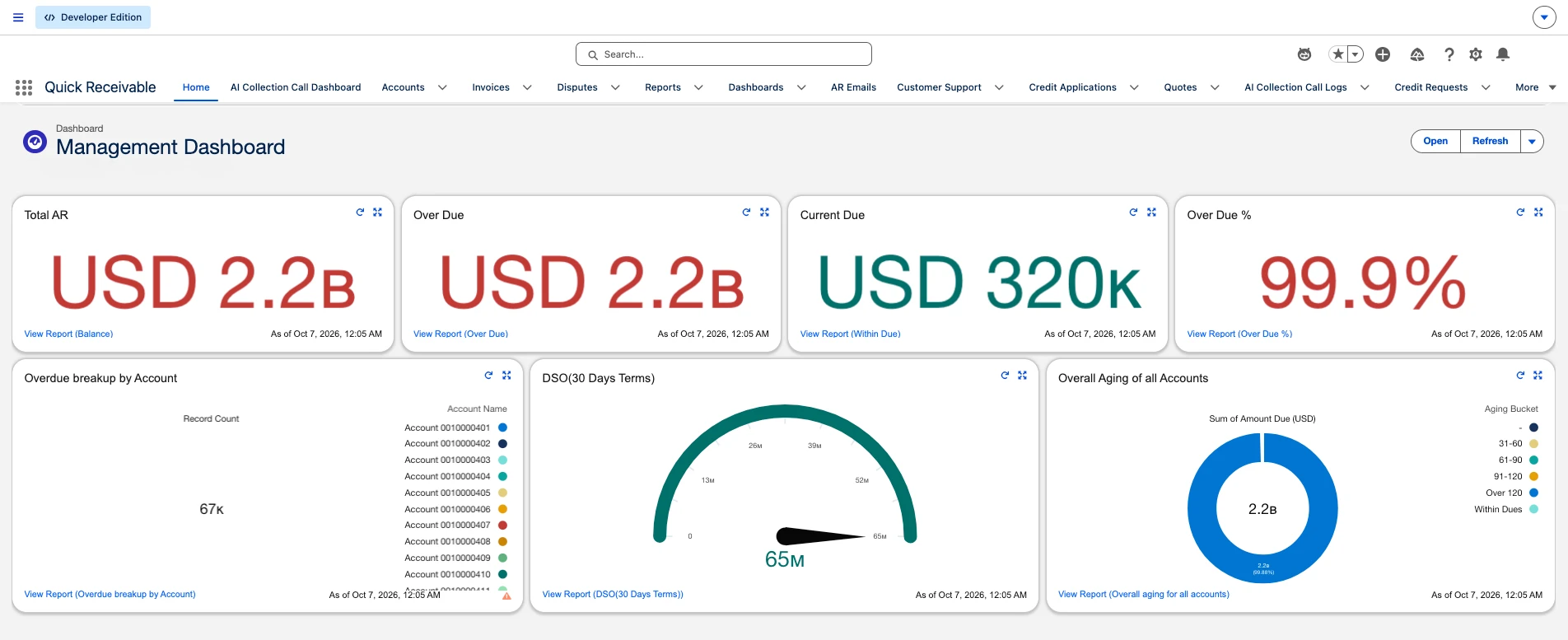1568x640 pixels.
Task: Expand the Overdue breakup by Account chart
Action: click(506, 376)
